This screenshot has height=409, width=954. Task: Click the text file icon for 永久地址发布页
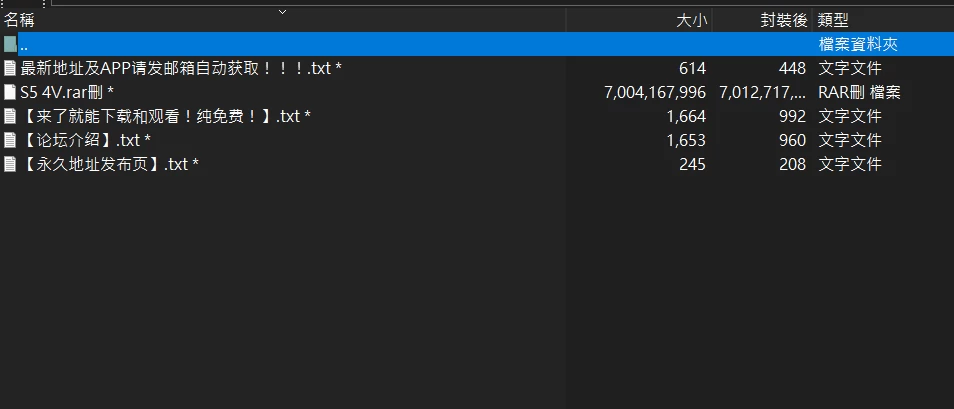(10, 164)
